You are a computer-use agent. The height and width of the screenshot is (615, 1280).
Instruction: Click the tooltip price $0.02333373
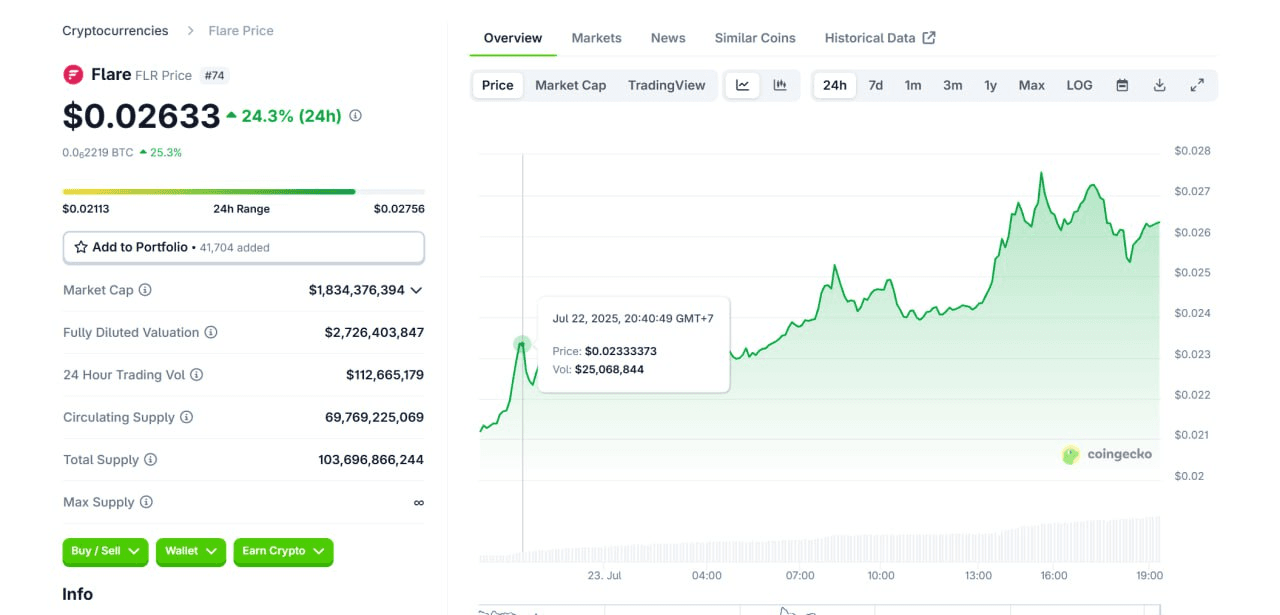621,351
